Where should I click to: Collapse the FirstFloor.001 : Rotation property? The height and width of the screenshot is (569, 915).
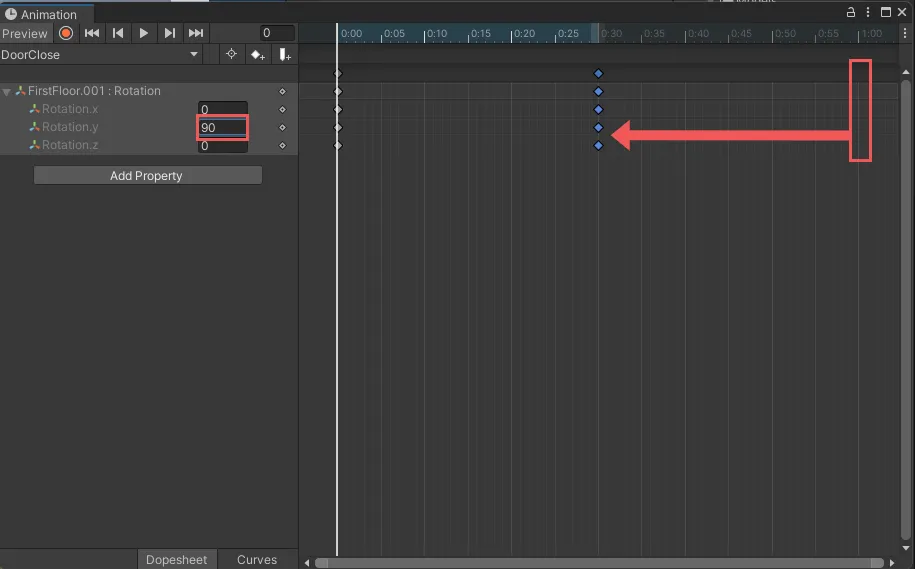8,92
